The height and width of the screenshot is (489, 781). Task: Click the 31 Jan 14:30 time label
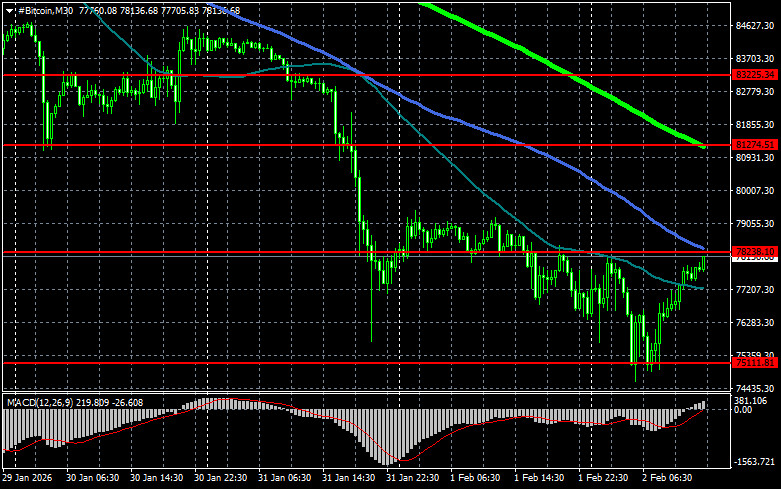pyautogui.click(x=349, y=478)
